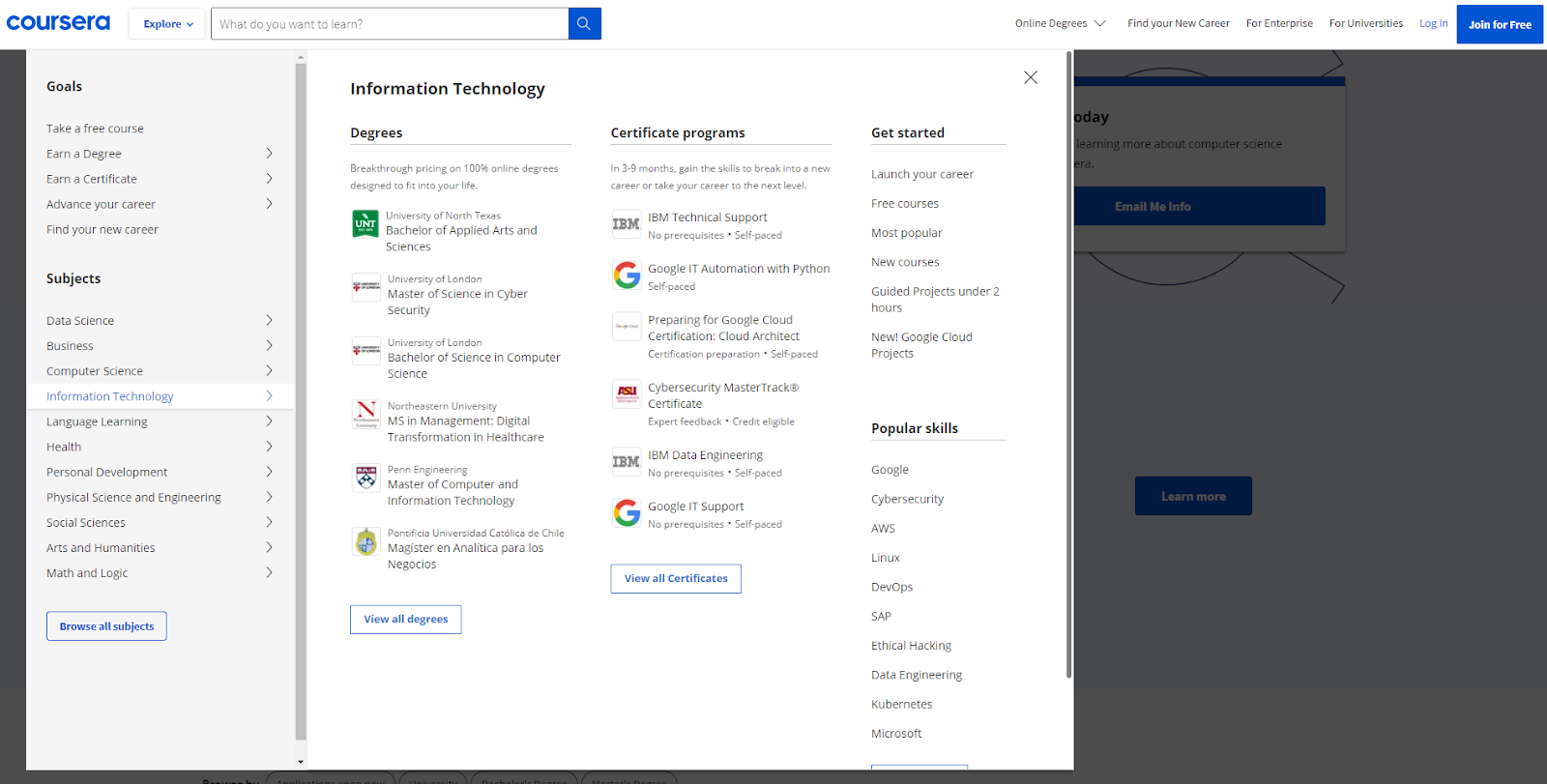
Task: Click the DevOps popular skill
Action: (x=891, y=587)
